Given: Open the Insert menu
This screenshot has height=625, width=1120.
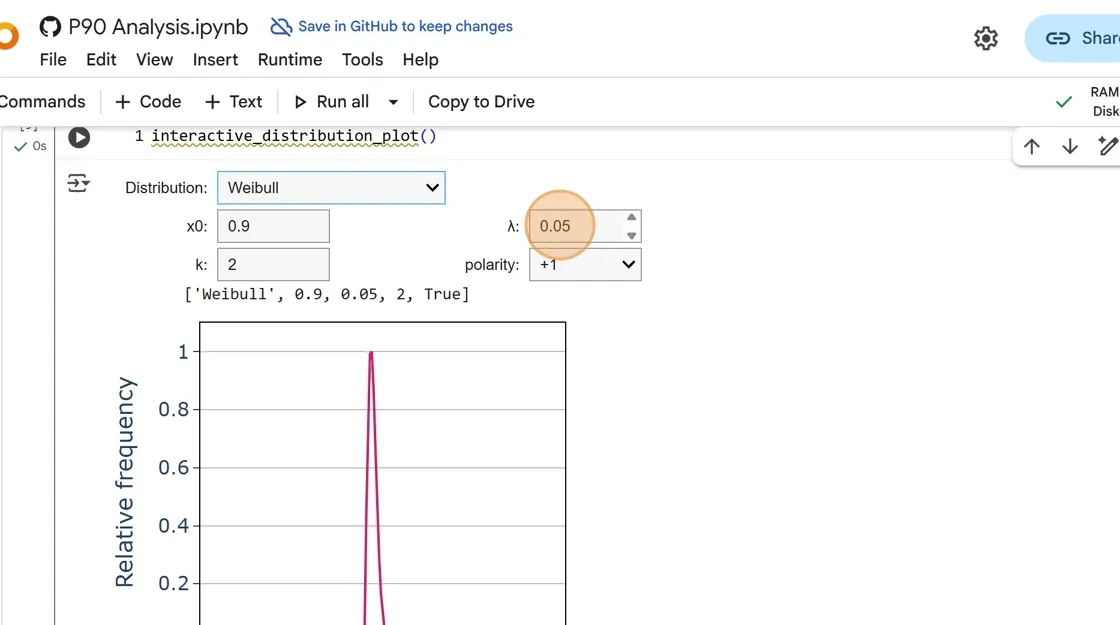Looking at the screenshot, I should [x=215, y=60].
